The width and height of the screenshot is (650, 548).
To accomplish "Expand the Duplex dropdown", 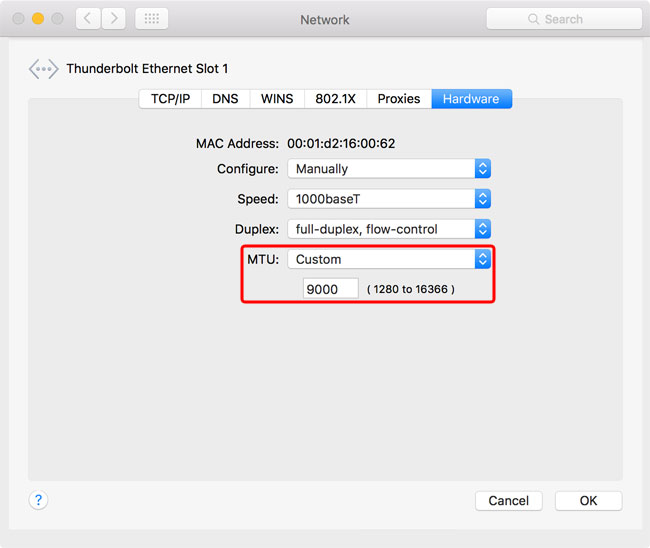I will point(388,229).
